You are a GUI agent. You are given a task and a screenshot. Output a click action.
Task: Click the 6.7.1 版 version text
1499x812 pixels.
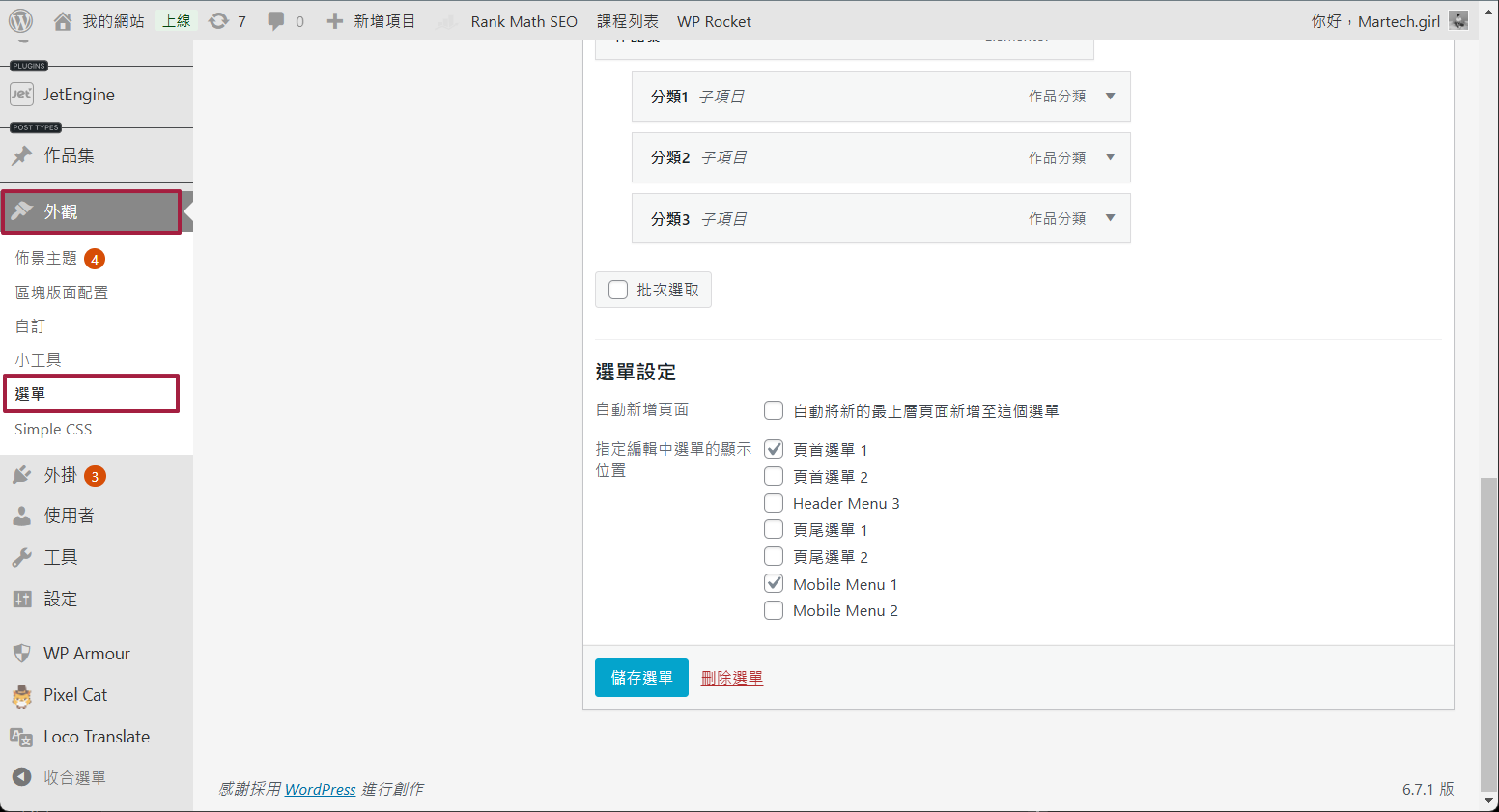click(x=1428, y=789)
